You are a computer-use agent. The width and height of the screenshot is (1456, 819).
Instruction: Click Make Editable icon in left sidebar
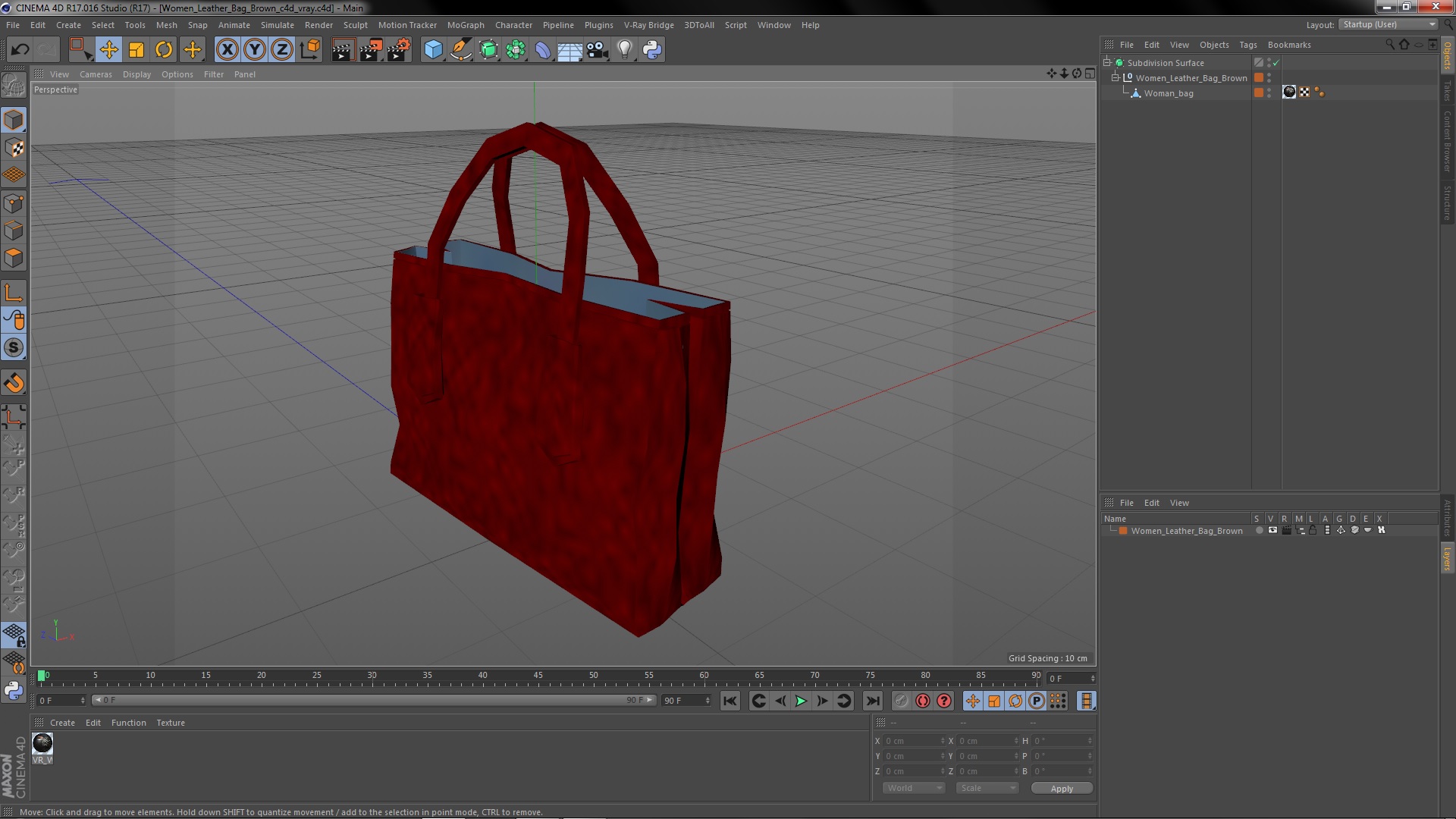14,85
